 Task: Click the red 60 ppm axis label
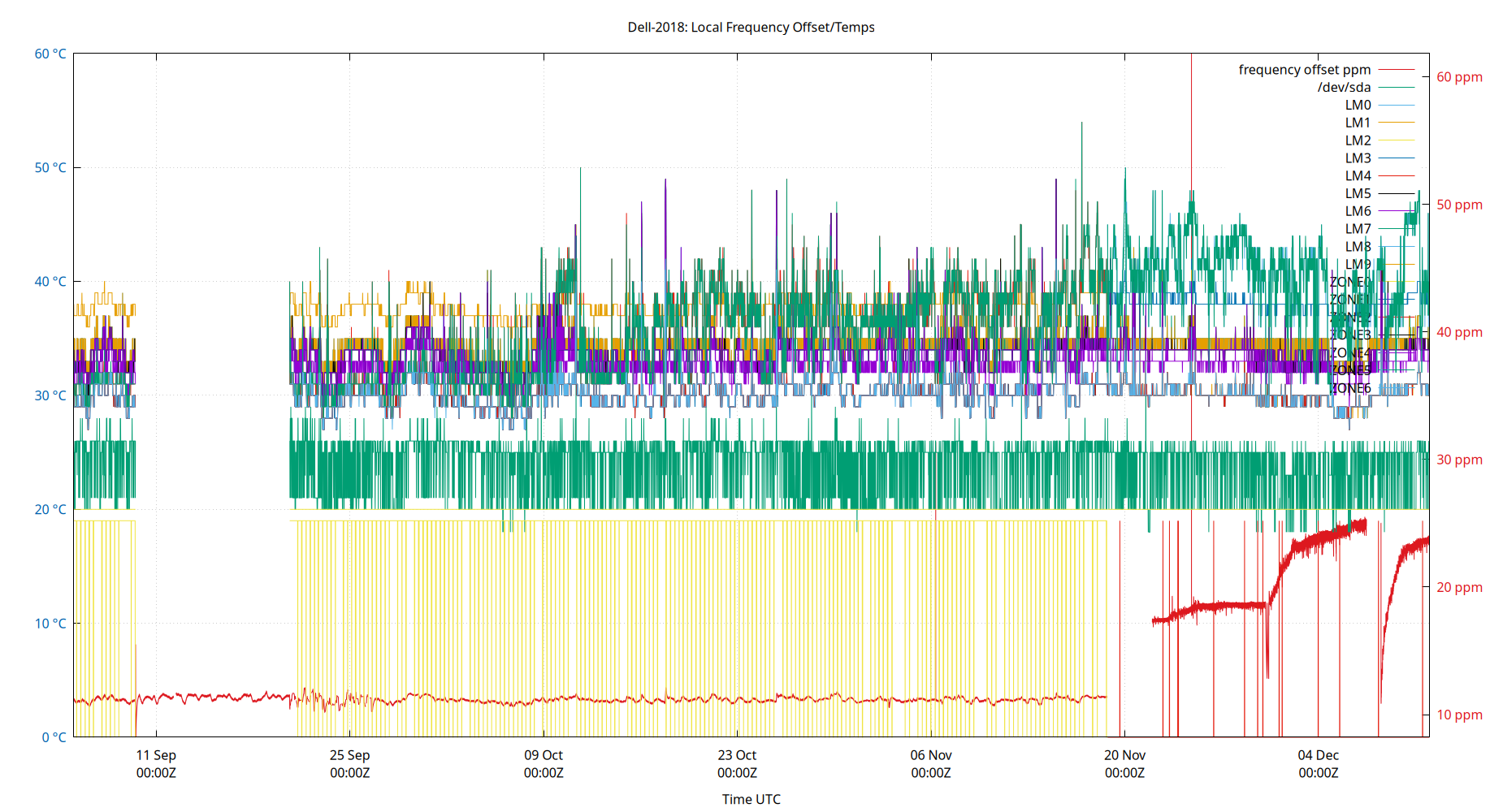click(1458, 77)
